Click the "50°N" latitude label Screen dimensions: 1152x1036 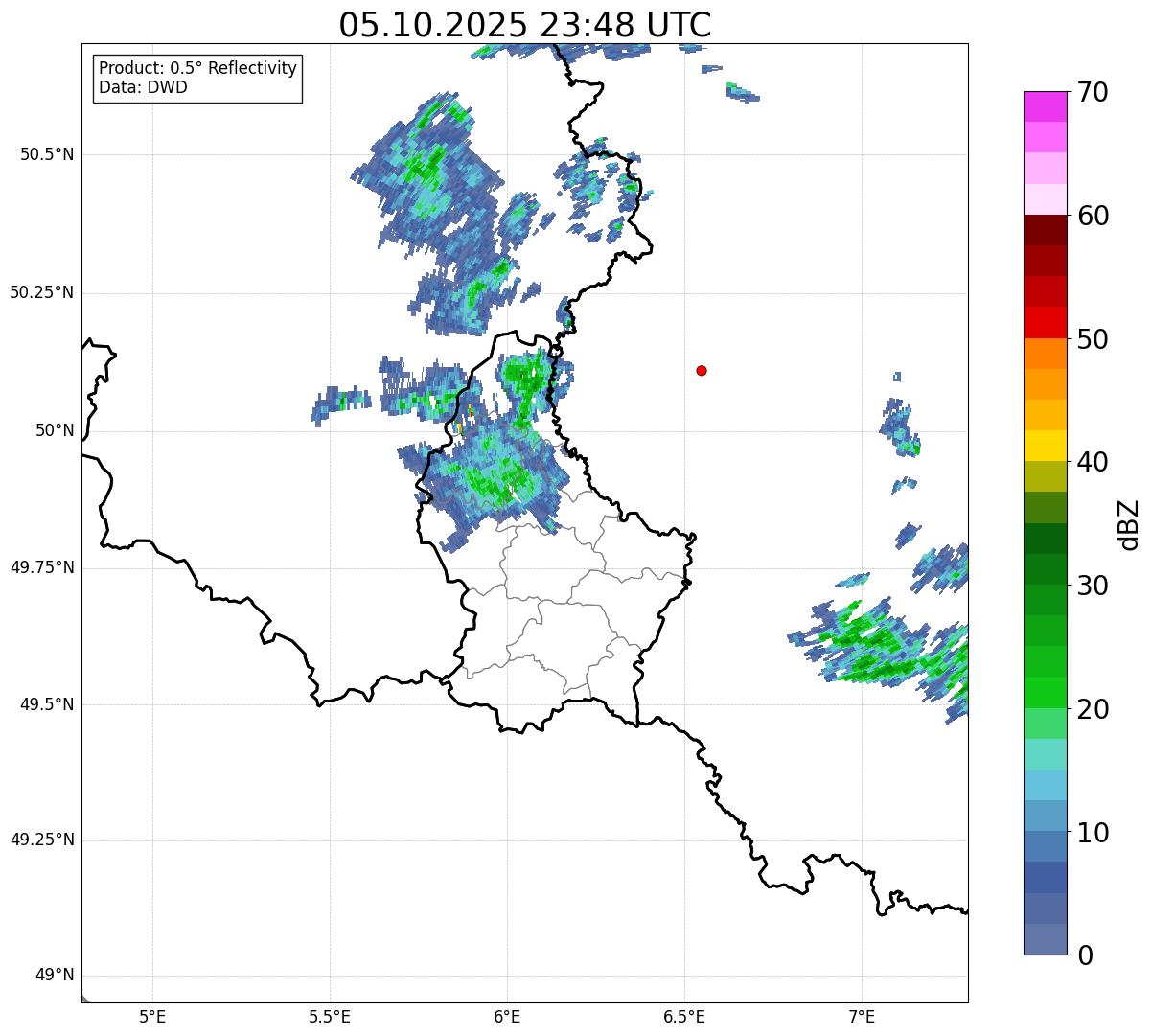[x=55, y=430]
